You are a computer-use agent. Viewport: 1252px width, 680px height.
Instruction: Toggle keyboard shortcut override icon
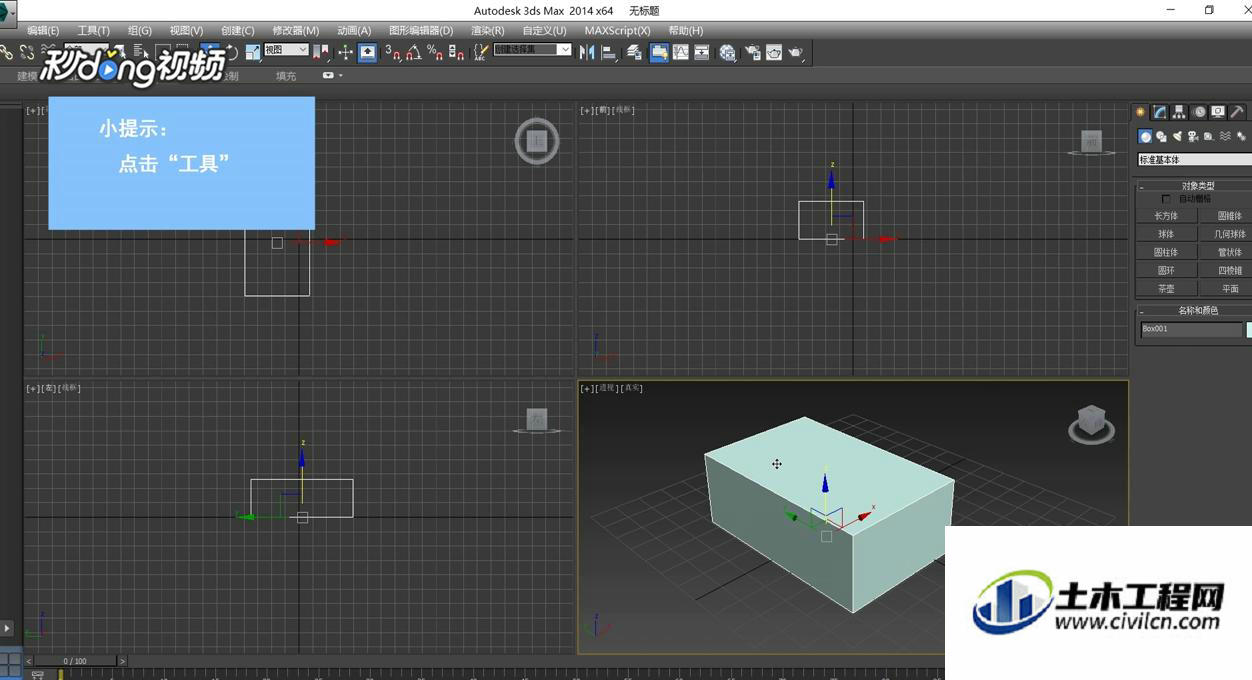click(367, 52)
